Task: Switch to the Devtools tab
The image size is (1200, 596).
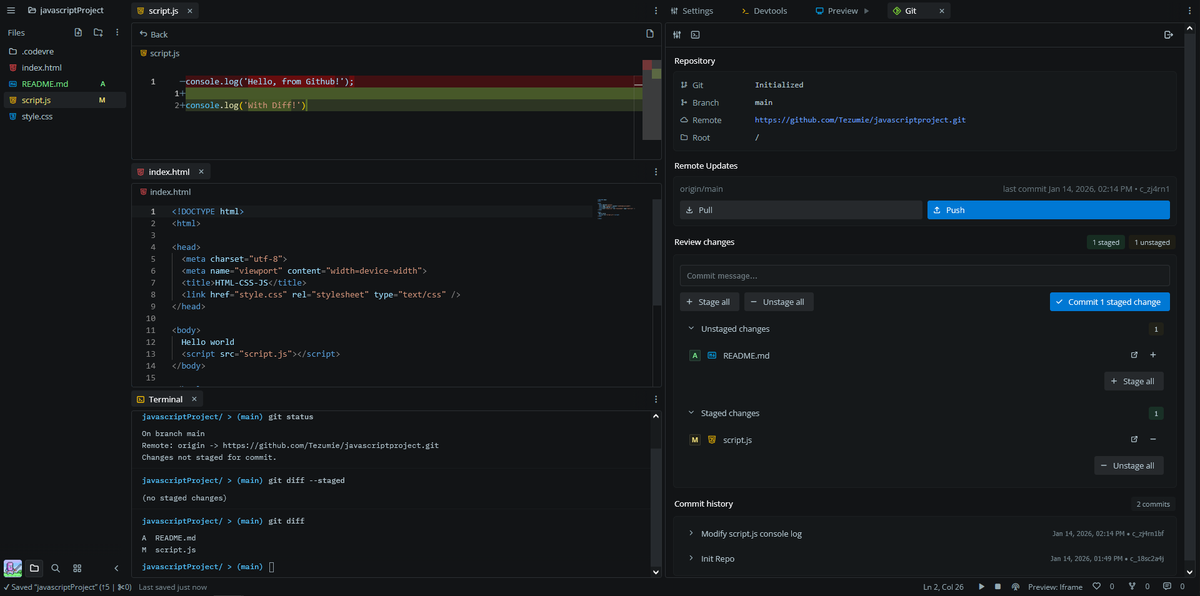Action: tap(764, 11)
